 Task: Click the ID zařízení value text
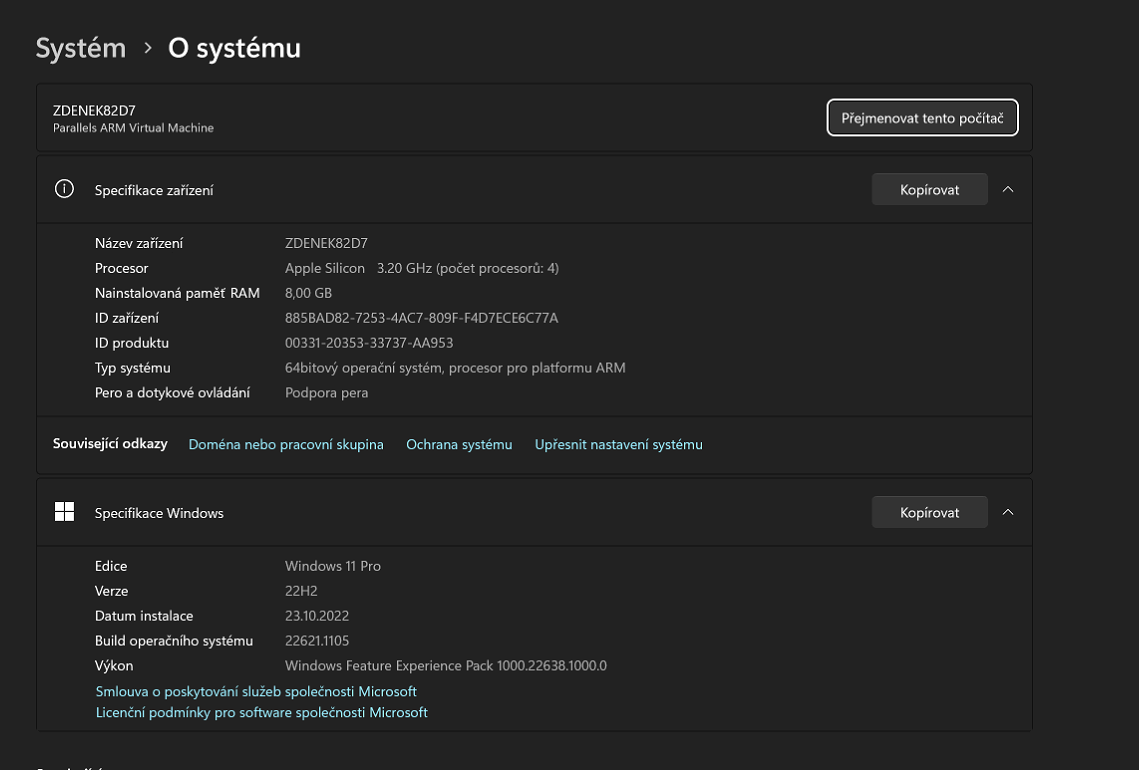(421, 318)
